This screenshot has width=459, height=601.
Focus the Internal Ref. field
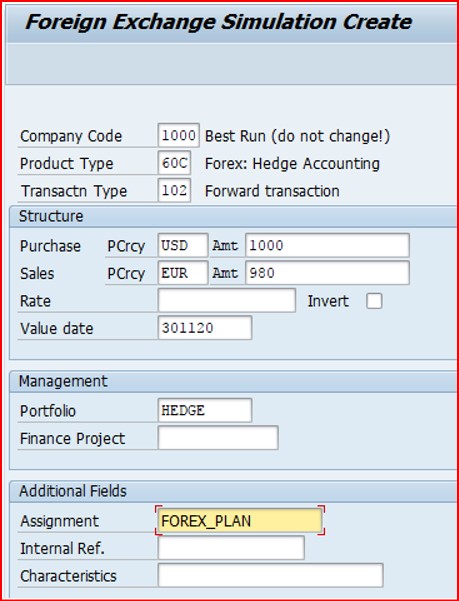(231, 548)
